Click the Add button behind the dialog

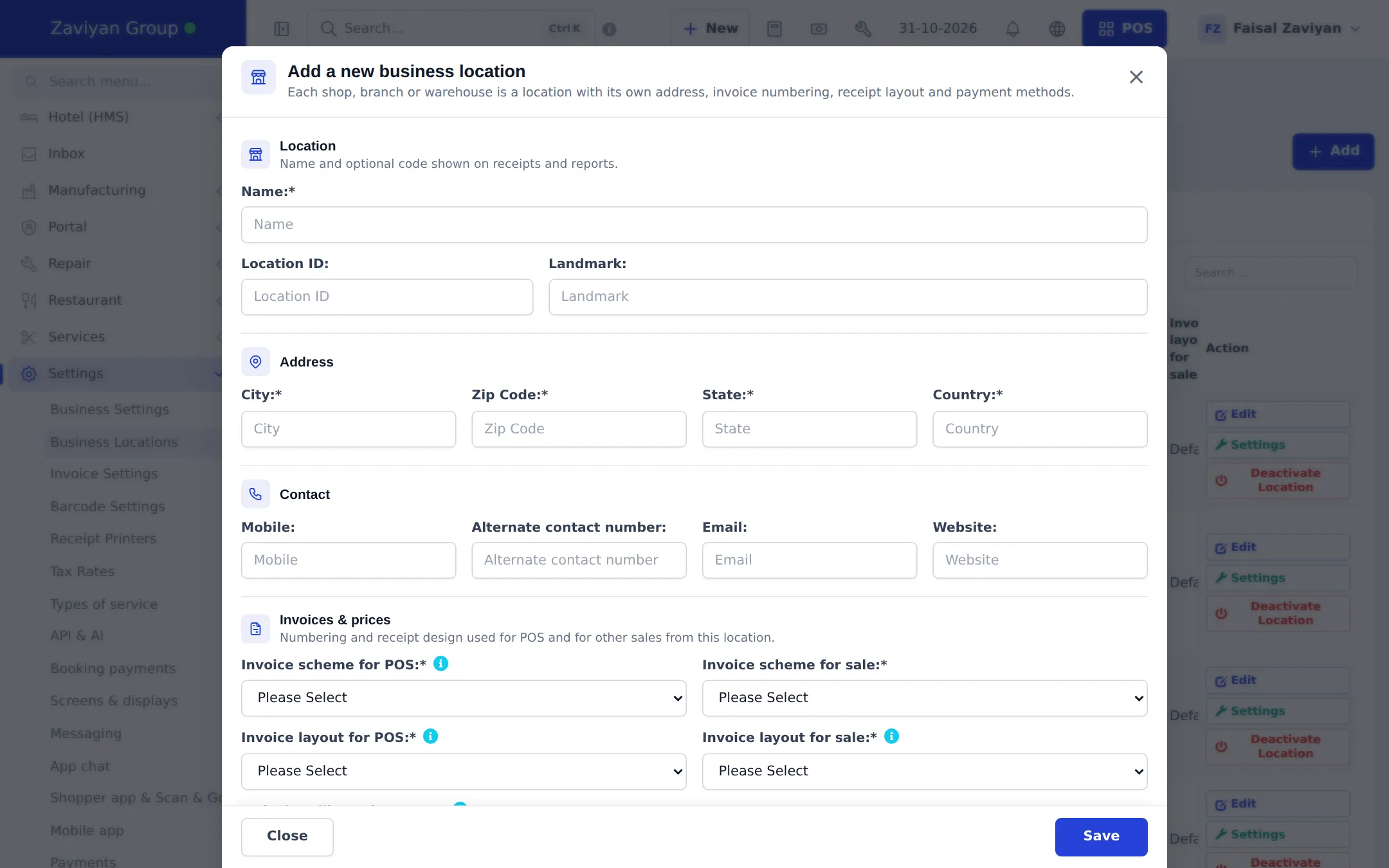(1333, 151)
